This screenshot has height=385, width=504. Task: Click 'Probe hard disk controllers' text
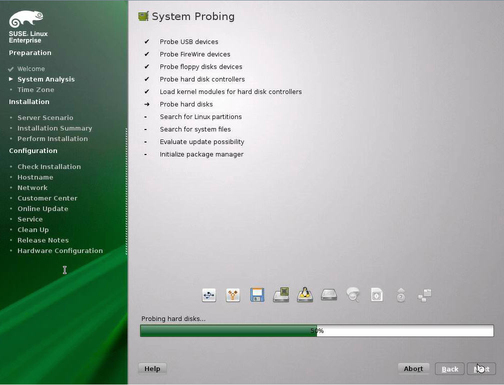[x=202, y=79]
